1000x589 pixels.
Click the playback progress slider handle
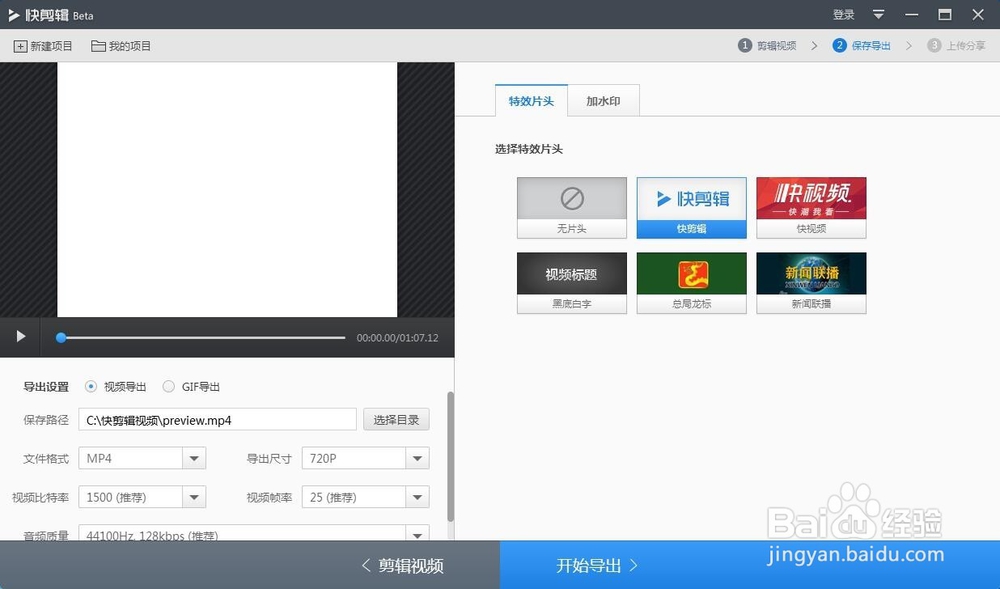tap(61, 337)
